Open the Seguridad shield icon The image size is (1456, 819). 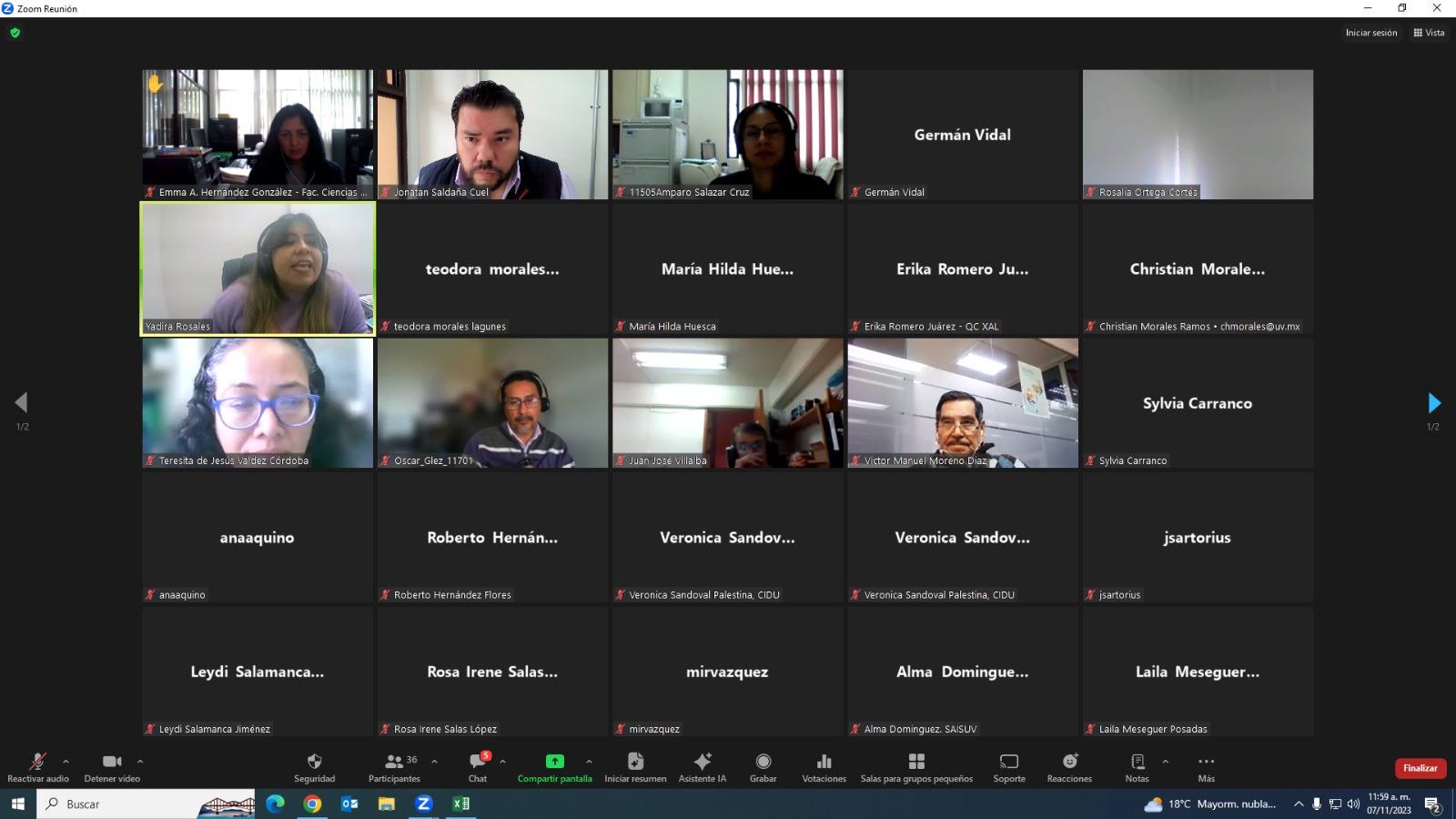pos(314,762)
